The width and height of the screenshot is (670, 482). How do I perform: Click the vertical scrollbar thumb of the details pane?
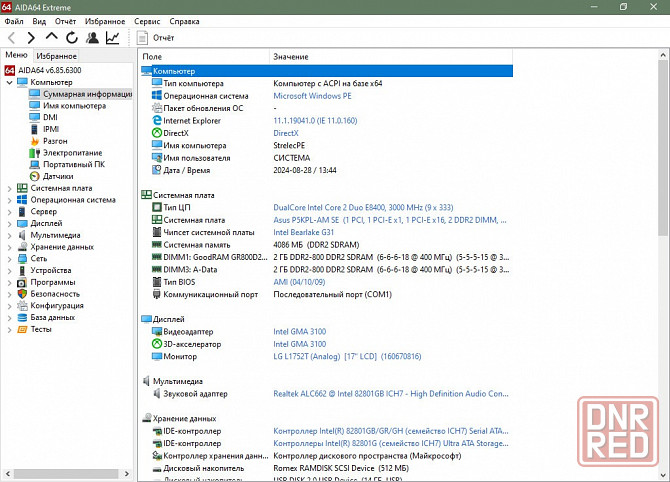663,147
